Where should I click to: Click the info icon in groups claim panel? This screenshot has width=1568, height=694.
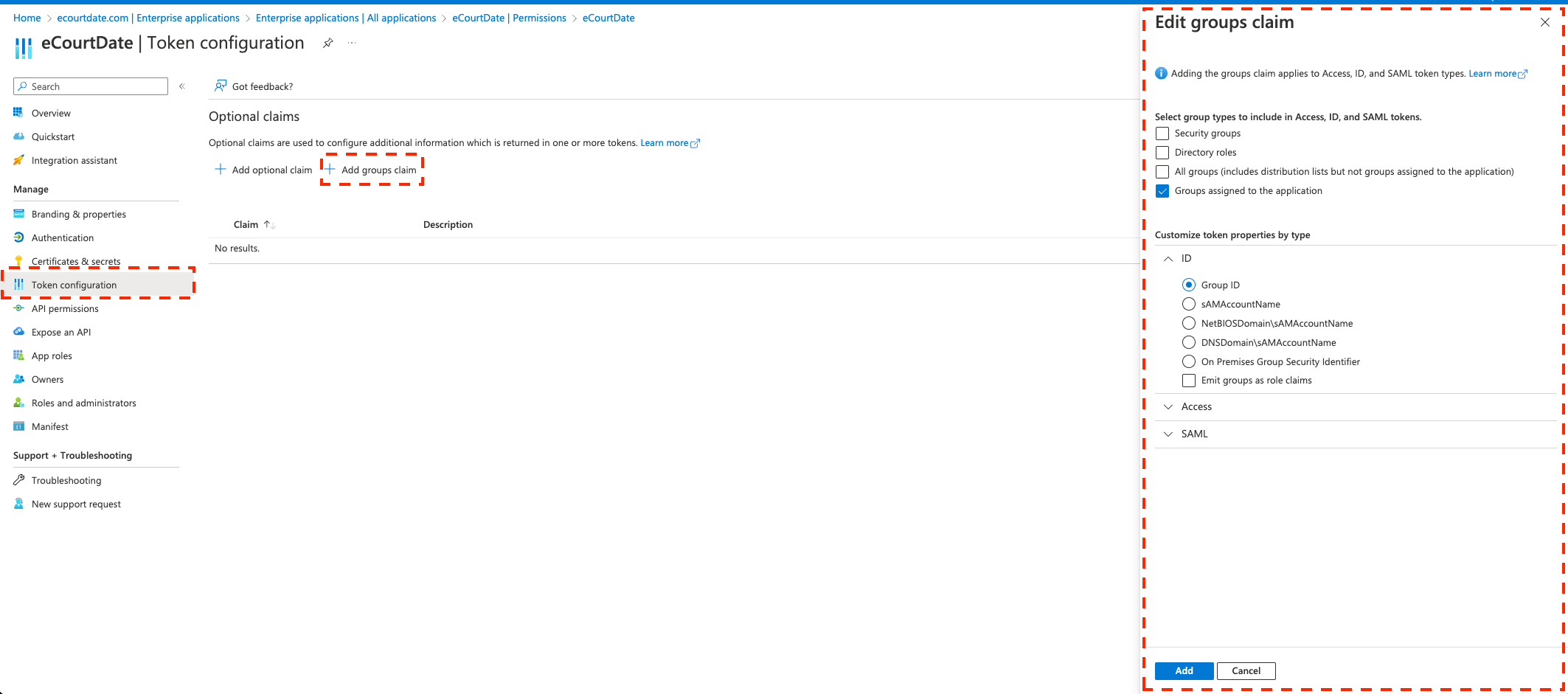[1161, 73]
